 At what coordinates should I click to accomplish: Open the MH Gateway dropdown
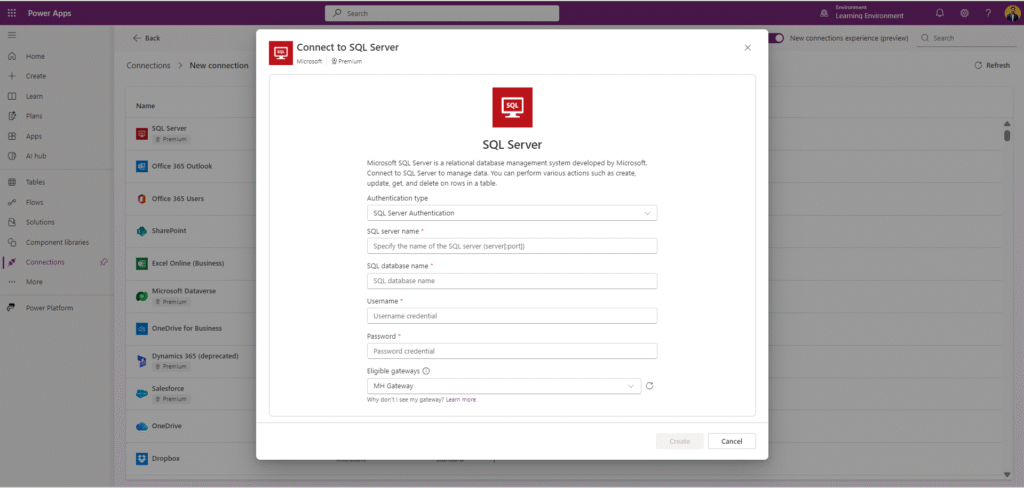504,386
